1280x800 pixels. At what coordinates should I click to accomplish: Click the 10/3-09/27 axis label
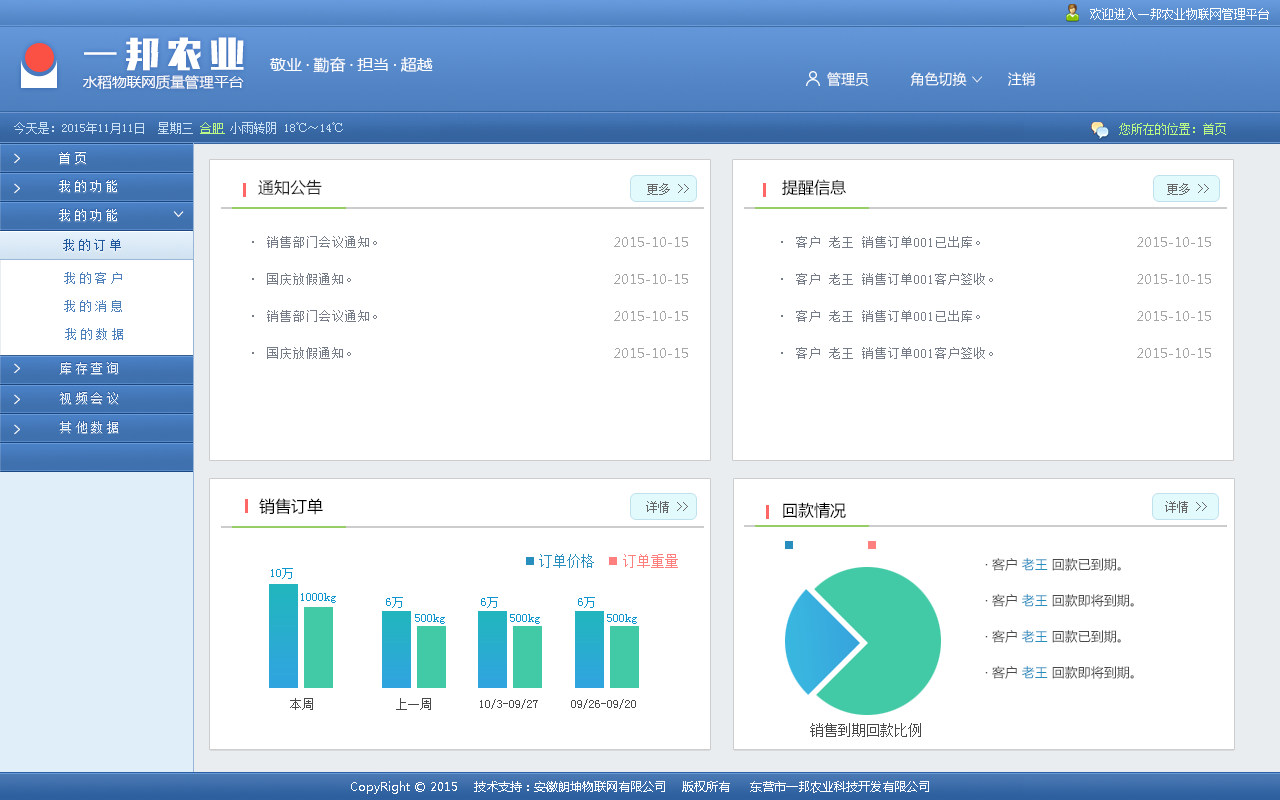508,704
